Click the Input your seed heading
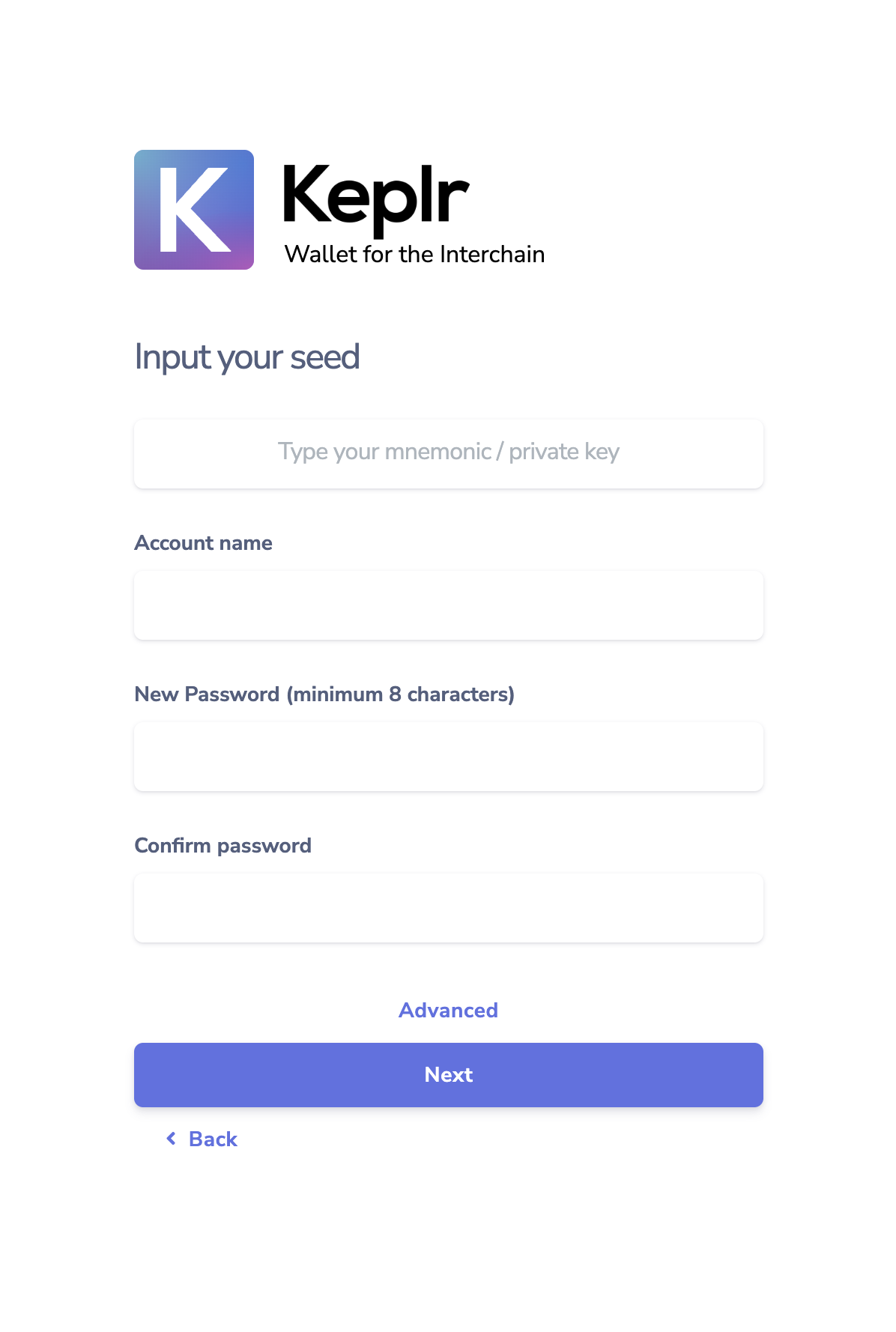This screenshot has height=1332, width=896. point(247,358)
